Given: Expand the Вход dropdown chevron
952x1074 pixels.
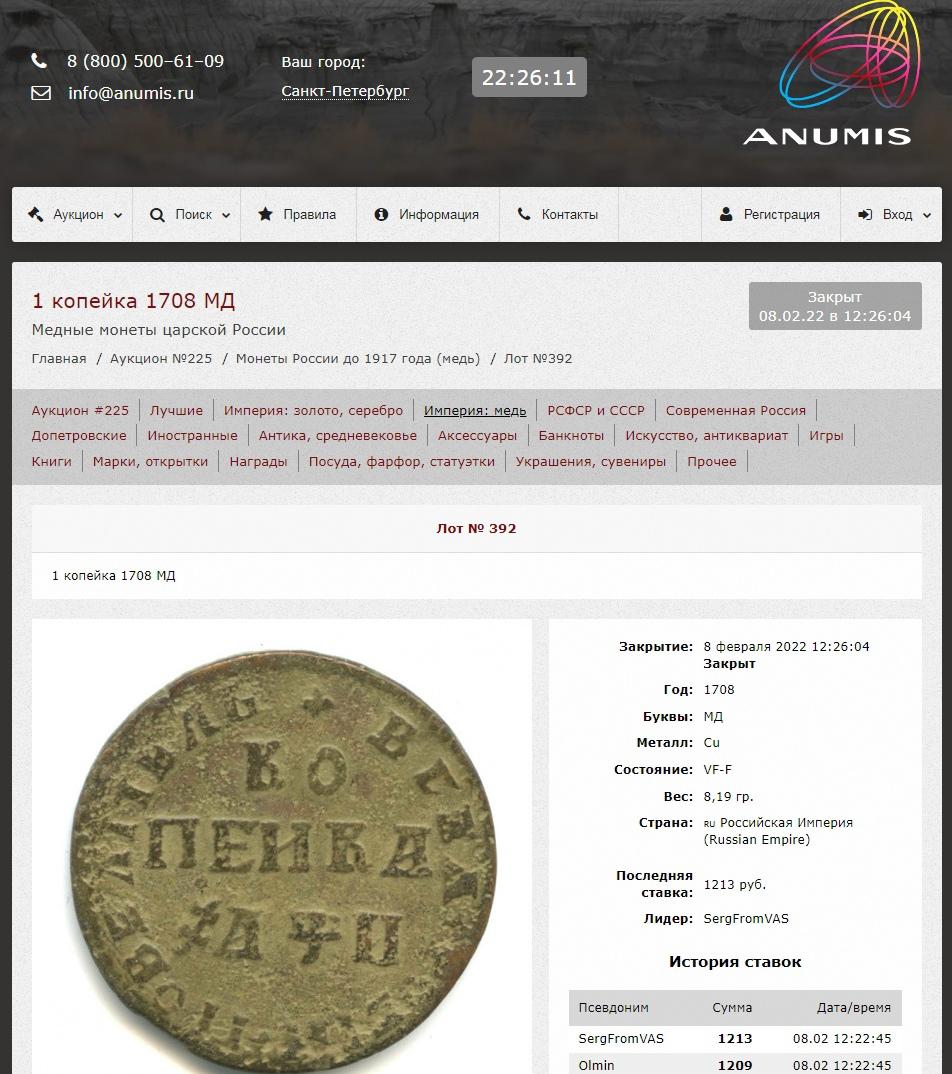Looking at the screenshot, I should [927, 215].
